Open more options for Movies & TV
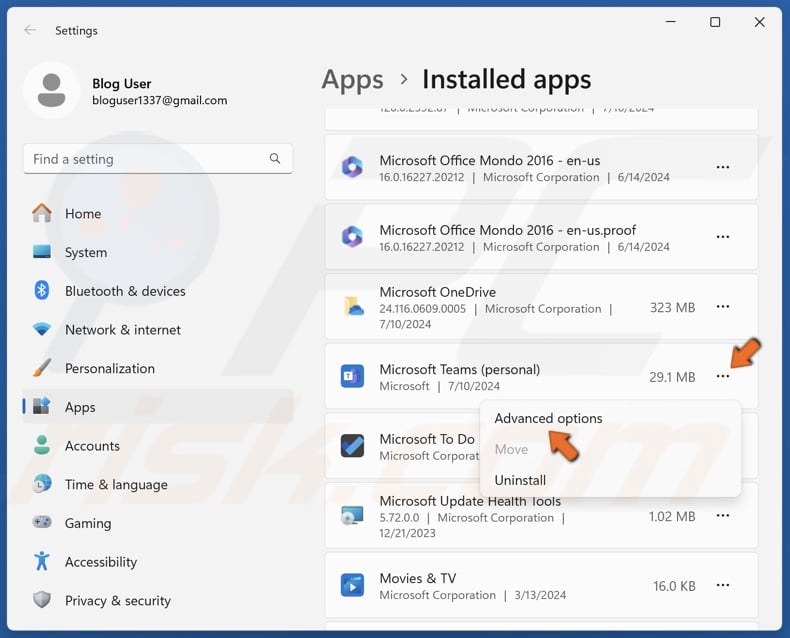 point(722,585)
